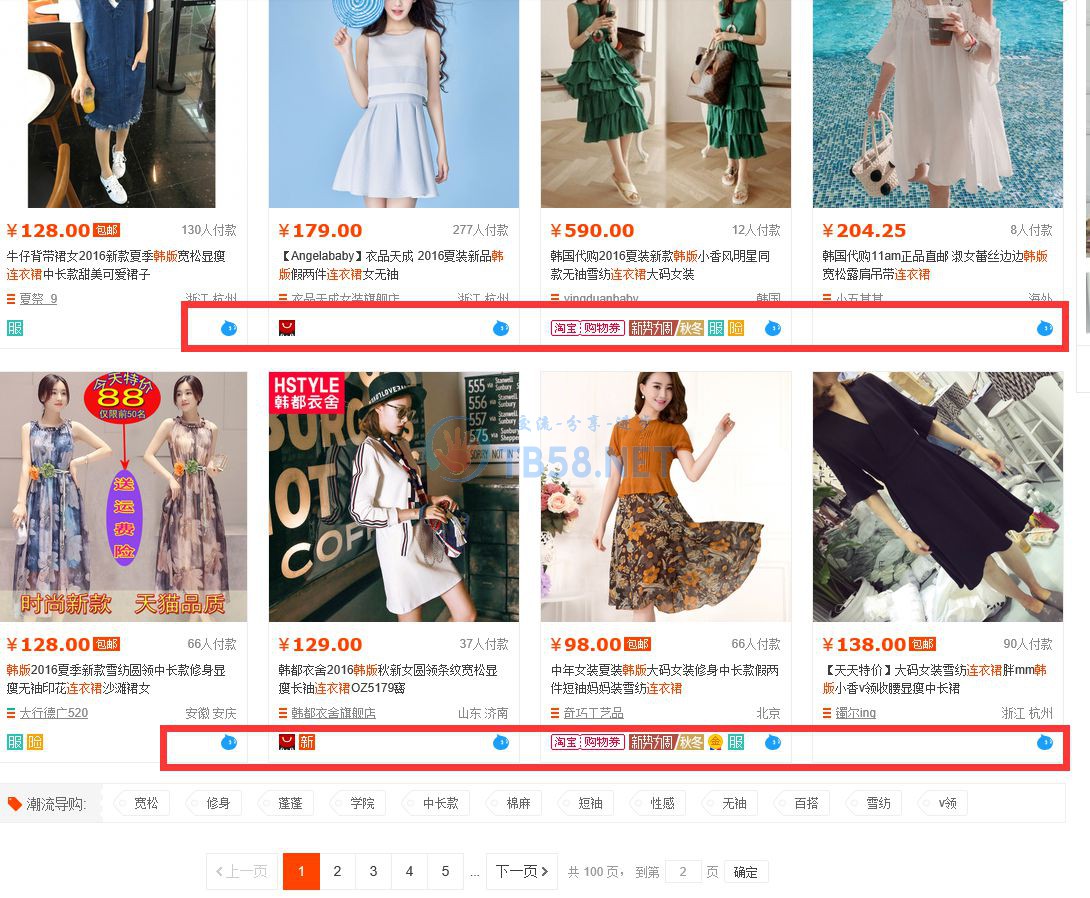
Task: Select the 宽松 style filter tag
Action: [x=146, y=803]
